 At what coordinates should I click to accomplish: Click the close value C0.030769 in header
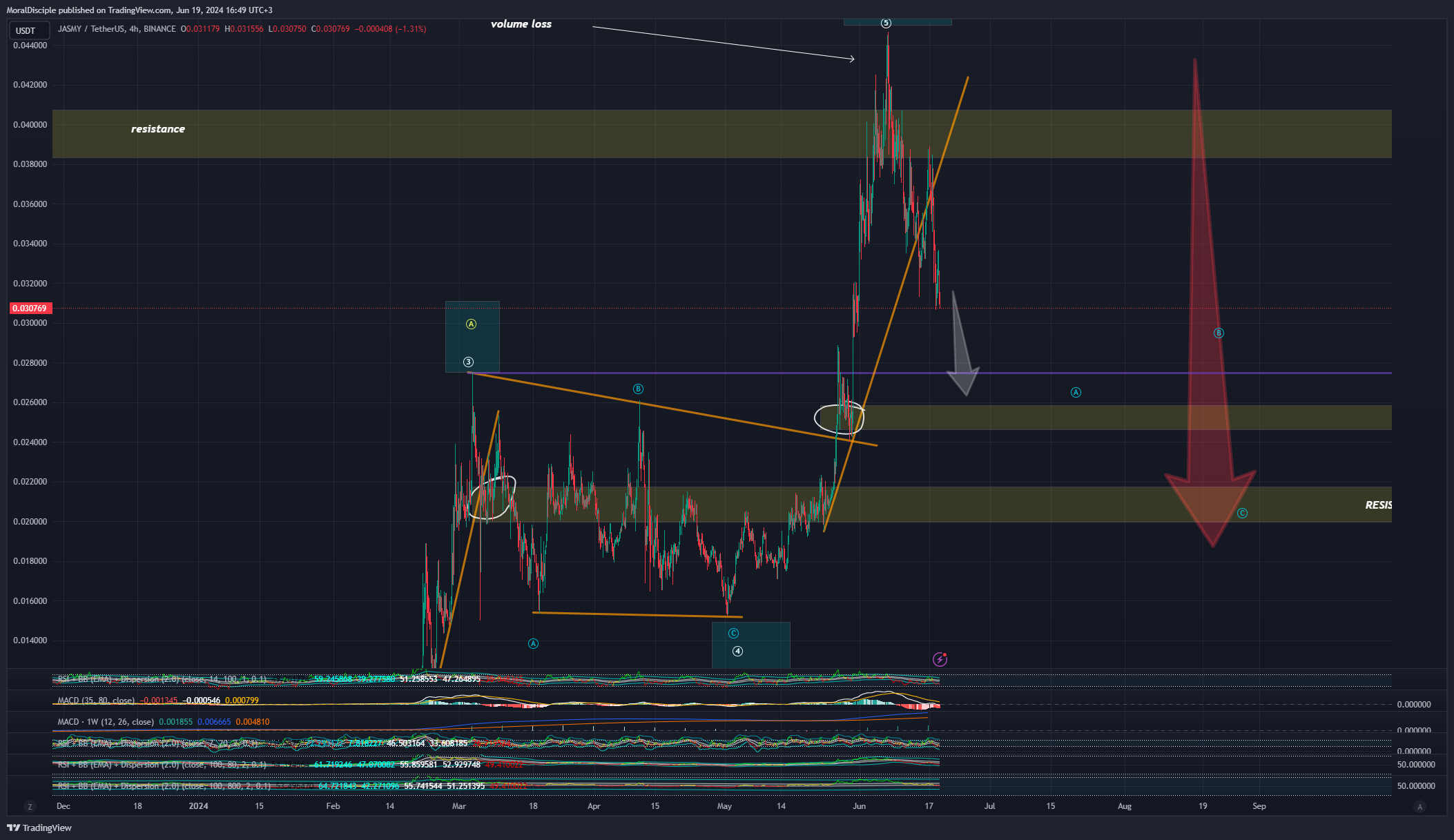(x=331, y=29)
